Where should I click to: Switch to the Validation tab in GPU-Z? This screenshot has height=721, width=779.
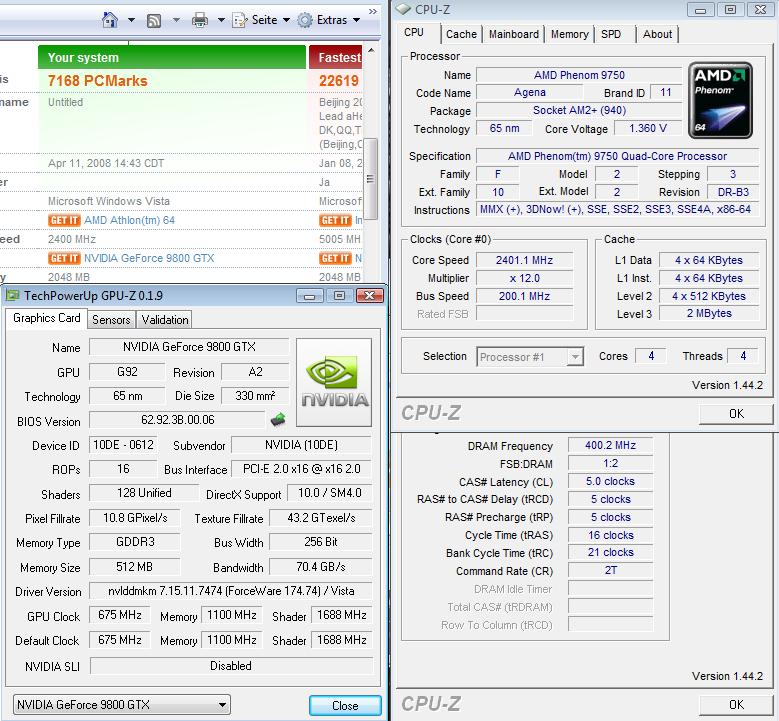164,320
